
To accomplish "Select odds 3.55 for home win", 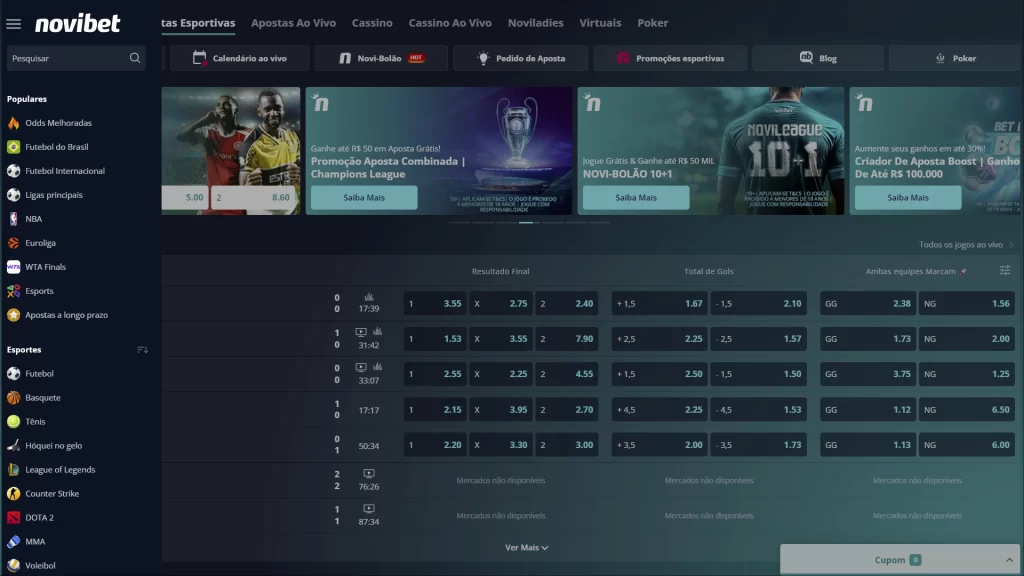I will (435, 304).
